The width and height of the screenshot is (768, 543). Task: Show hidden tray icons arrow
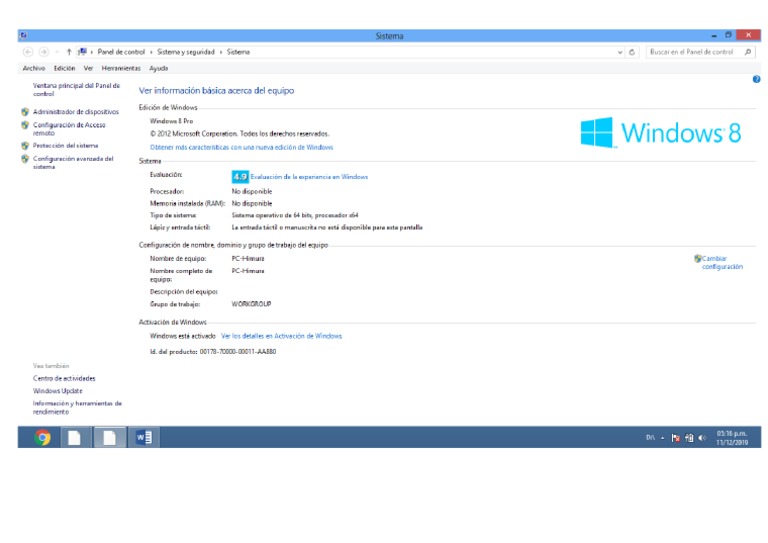662,438
